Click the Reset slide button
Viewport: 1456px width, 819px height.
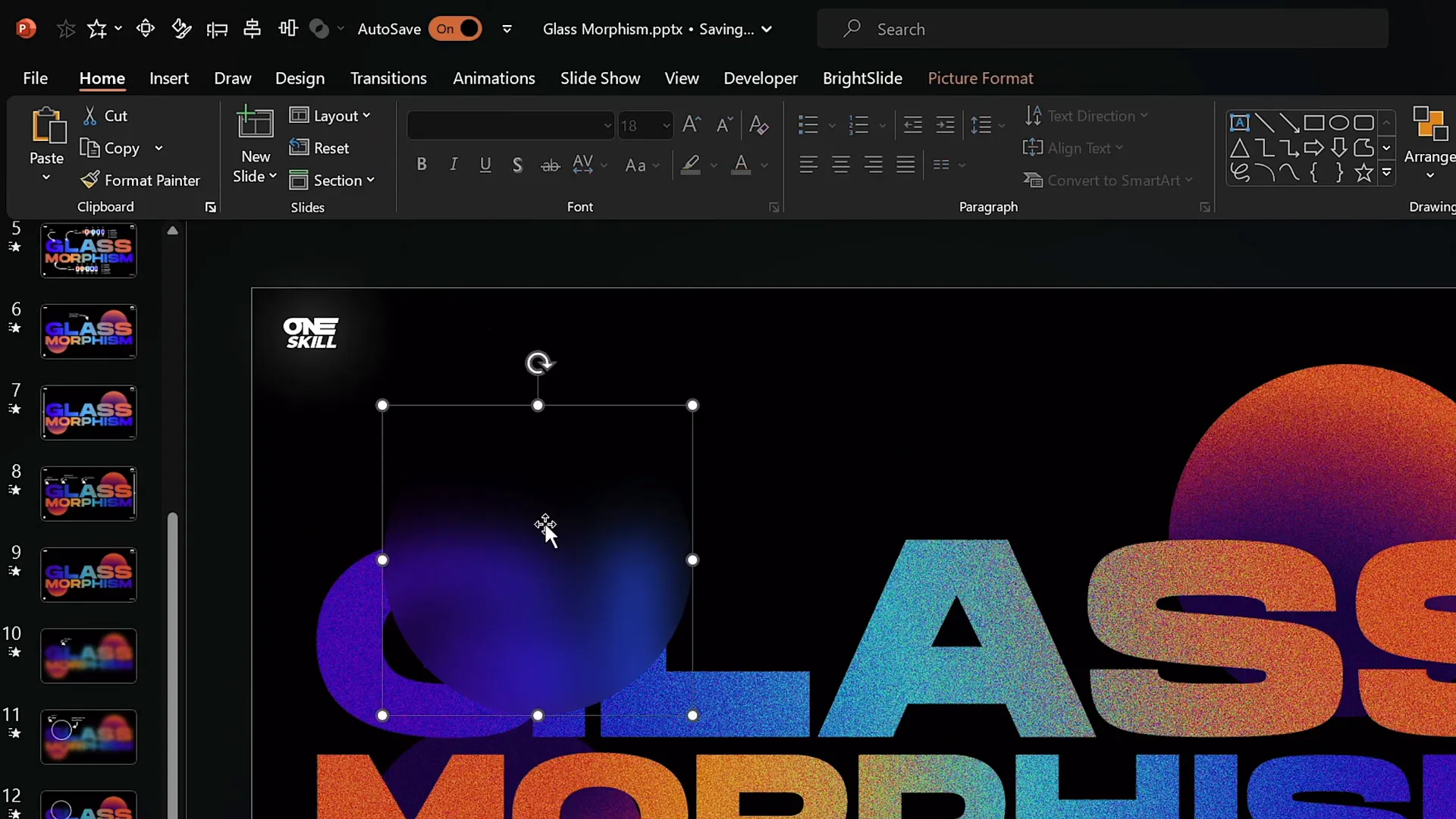319,148
